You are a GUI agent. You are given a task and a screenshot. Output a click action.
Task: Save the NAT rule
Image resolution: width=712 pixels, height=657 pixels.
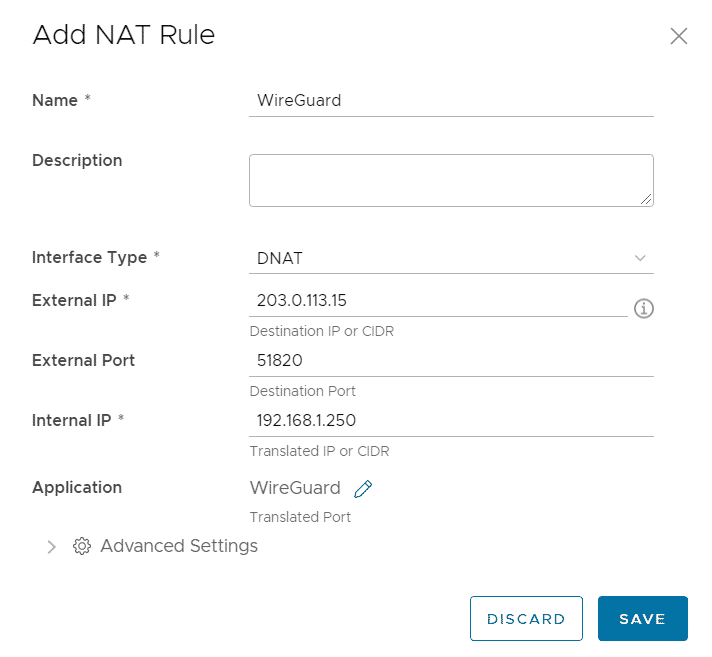pos(643,618)
